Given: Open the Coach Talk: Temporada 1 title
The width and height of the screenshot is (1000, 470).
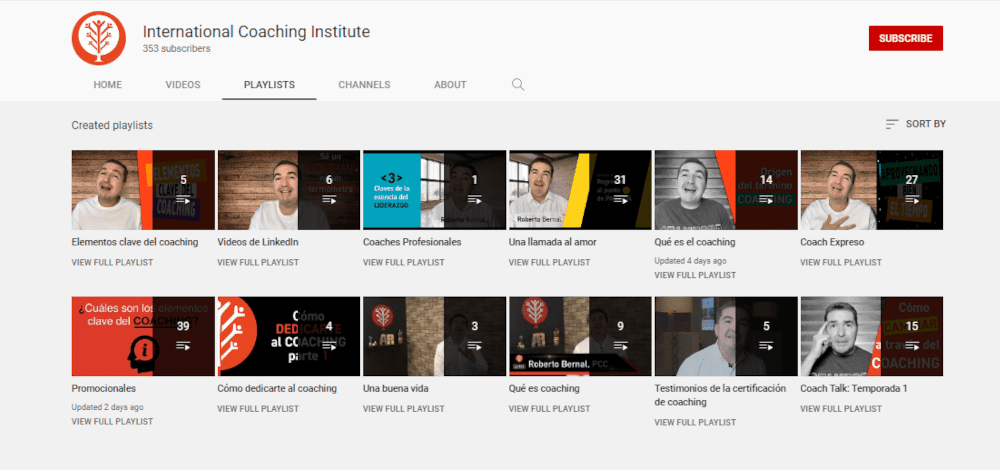Looking at the screenshot, I should [x=853, y=388].
